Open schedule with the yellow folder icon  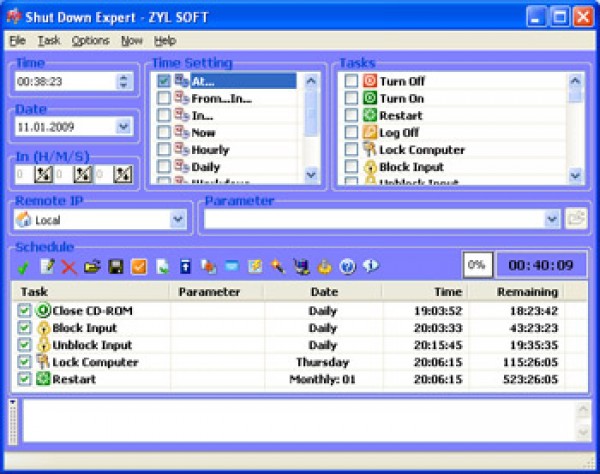point(92,266)
